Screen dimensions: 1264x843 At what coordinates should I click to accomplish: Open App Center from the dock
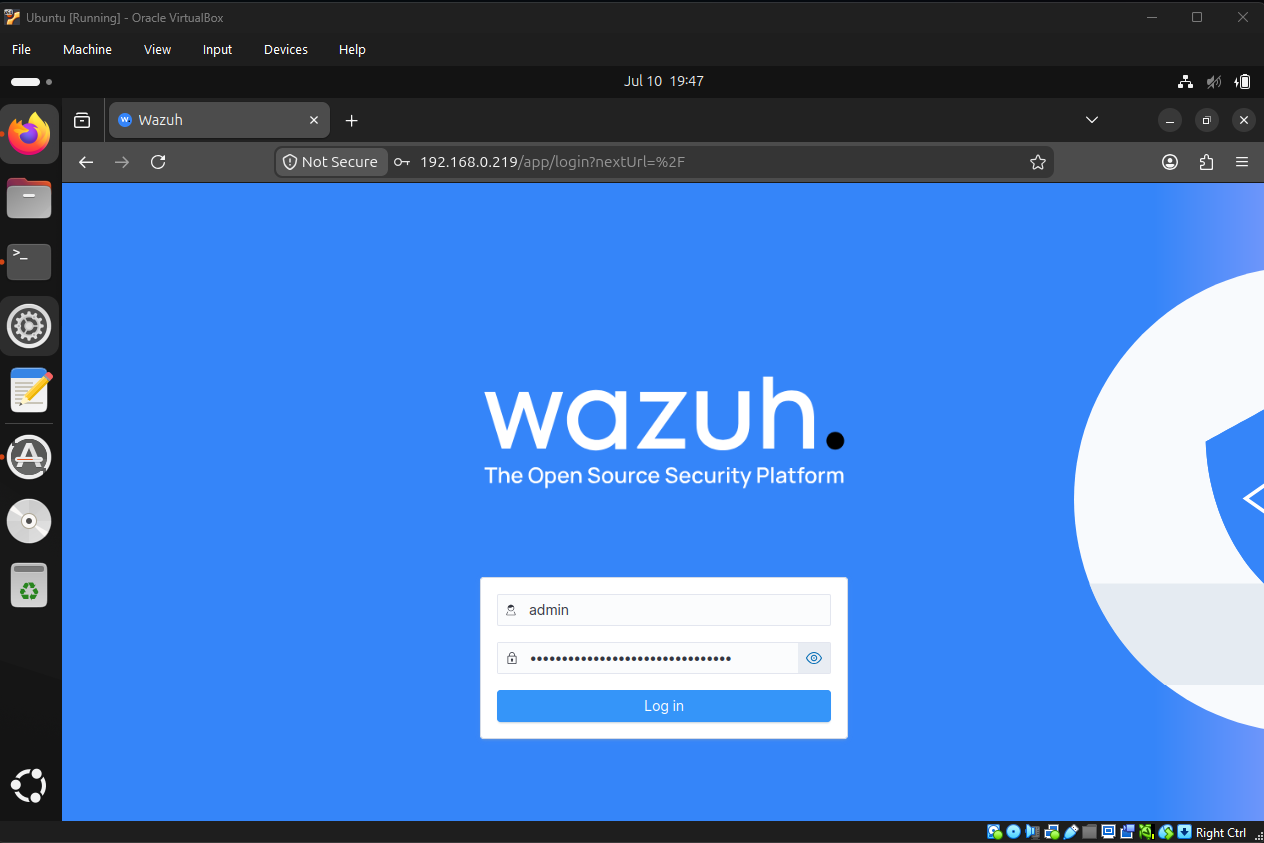(x=29, y=456)
